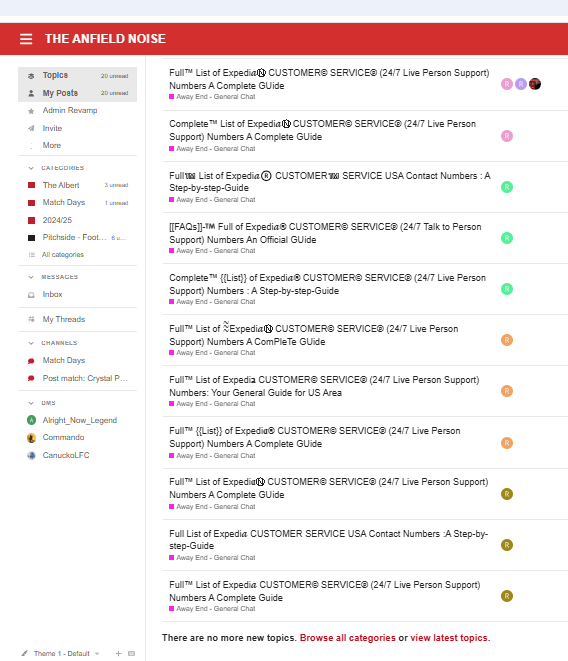Viewport: 568px width, 661px height.
Task: Click the Invite paper-plane icon
Action: click(31, 128)
